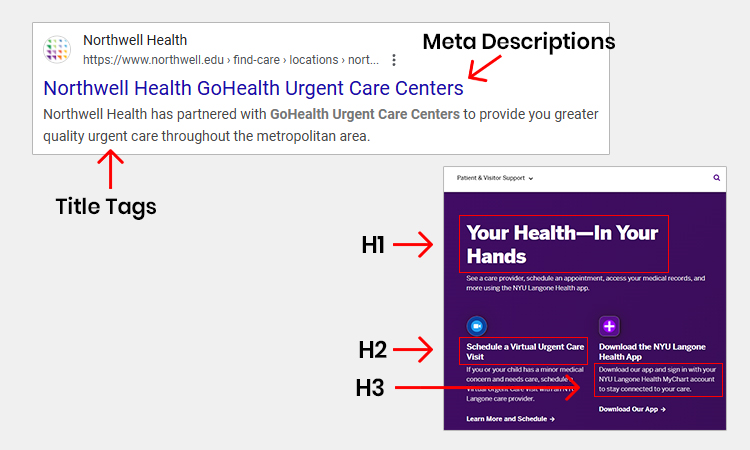The height and width of the screenshot is (450, 750).
Task: Click the purple search magnifier icon
Action: click(x=716, y=178)
